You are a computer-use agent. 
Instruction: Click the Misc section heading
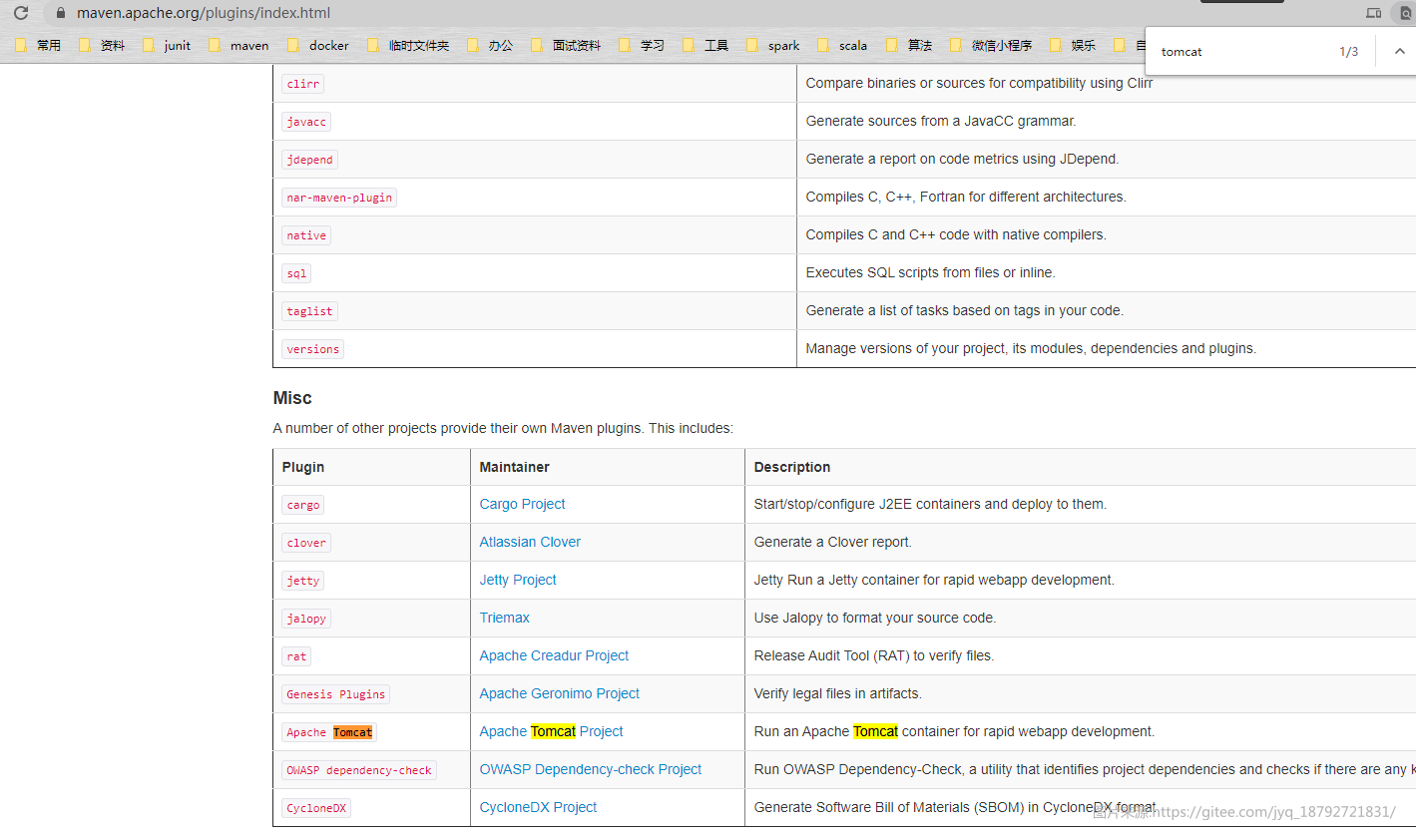292,398
